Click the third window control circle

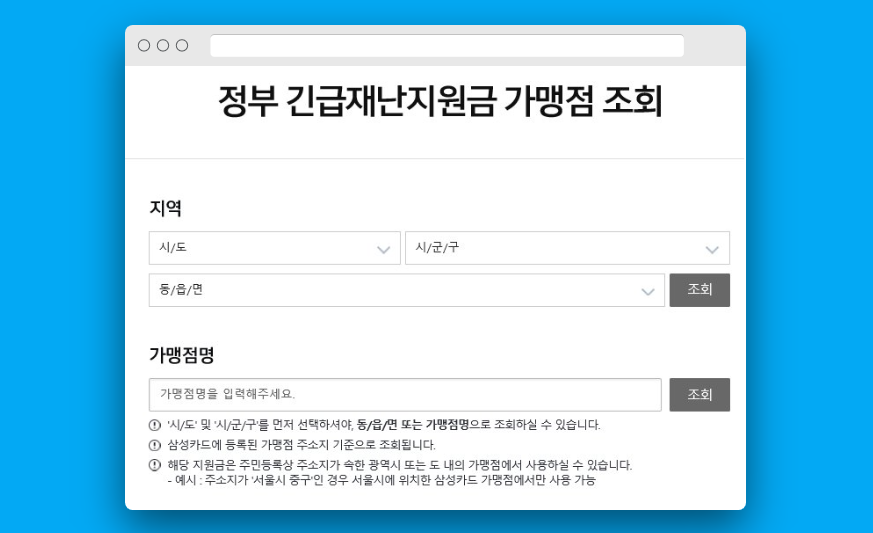pyautogui.click(x=182, y=46)
